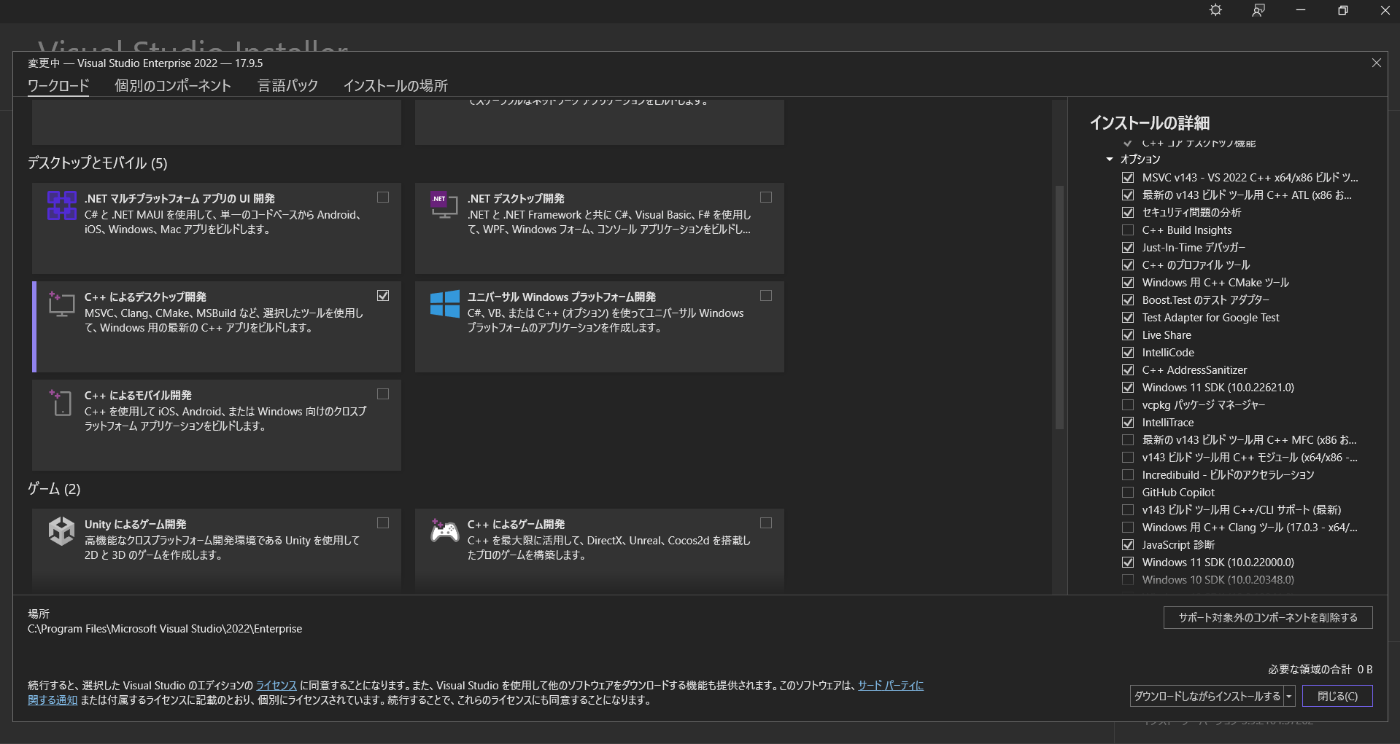The width and height of the screenshot is (1400, 744).
Task: Check the .NET マルチプラットフォーム アプリの UI 開発 workload checkbox
Action: [x=383, y=197]
